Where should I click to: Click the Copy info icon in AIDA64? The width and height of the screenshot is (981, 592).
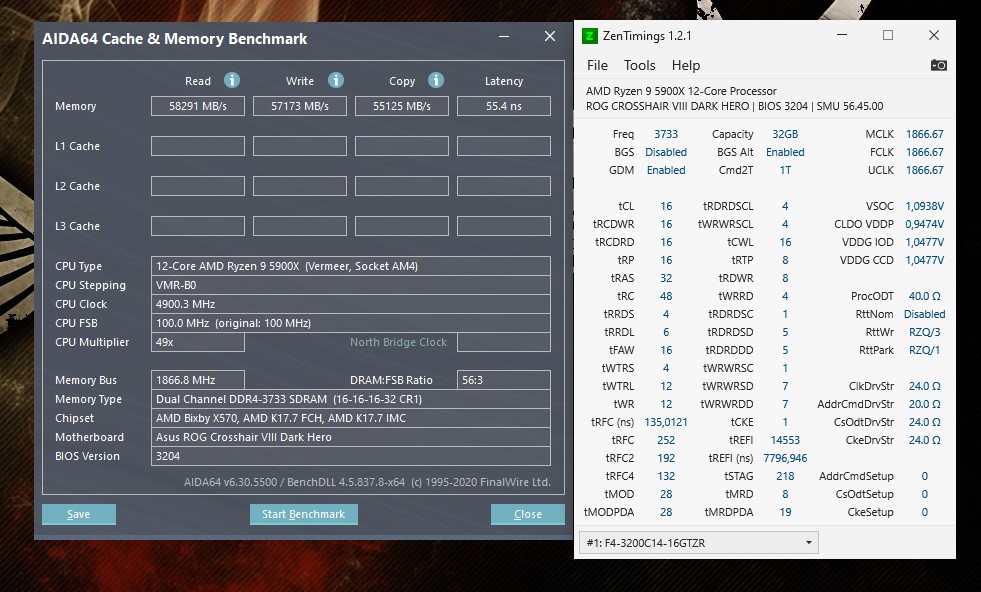[436, 80]
